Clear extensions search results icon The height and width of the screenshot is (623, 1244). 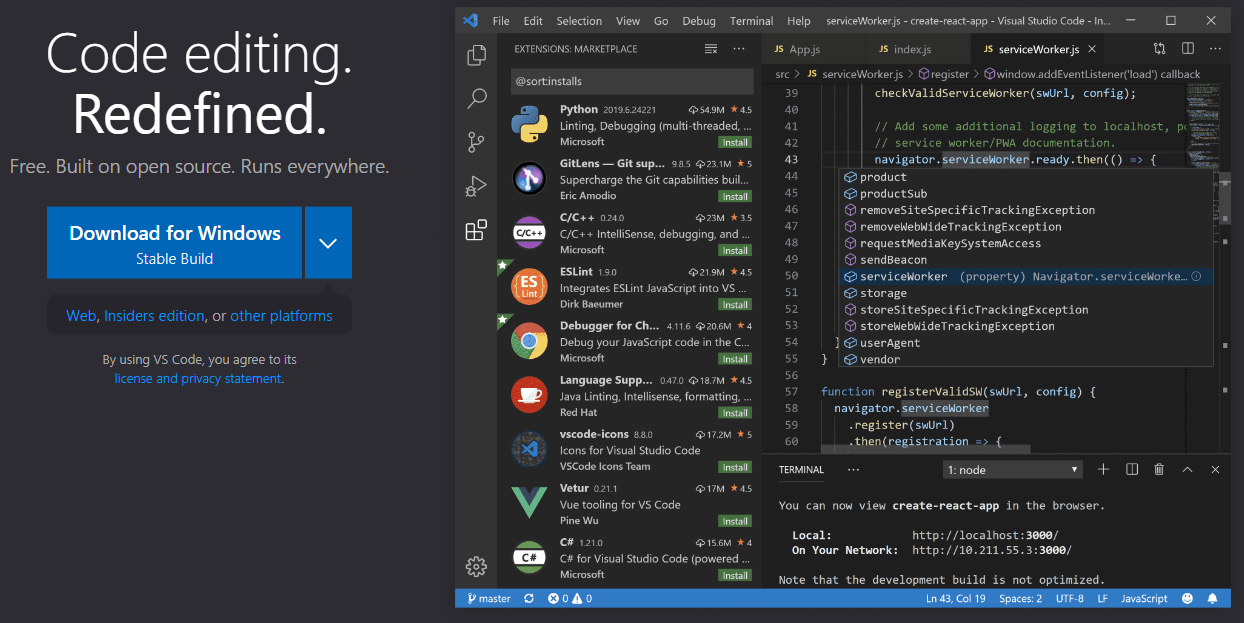(x=711, y=49)
